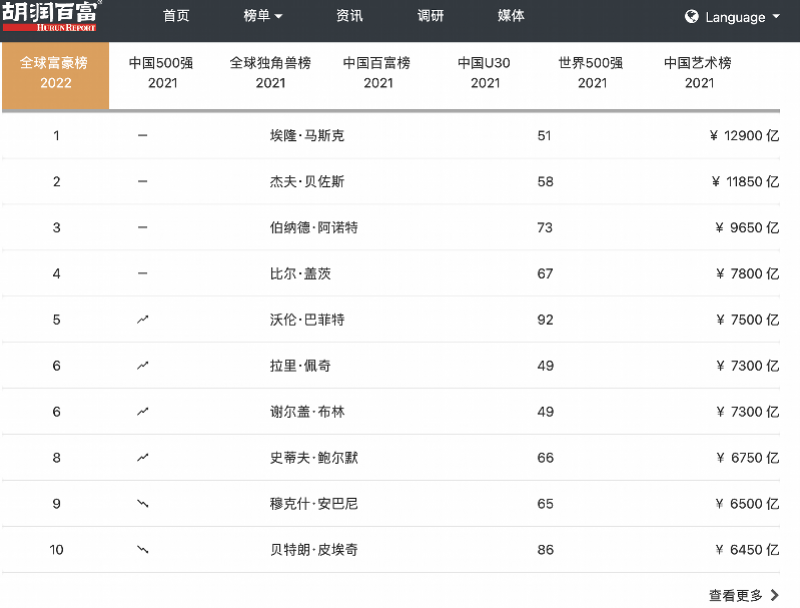Click the upward trend icon for 史蒂夫·鲍尔默
The image size is (800, 608).
pyautogui.click(x=143, y=458)
